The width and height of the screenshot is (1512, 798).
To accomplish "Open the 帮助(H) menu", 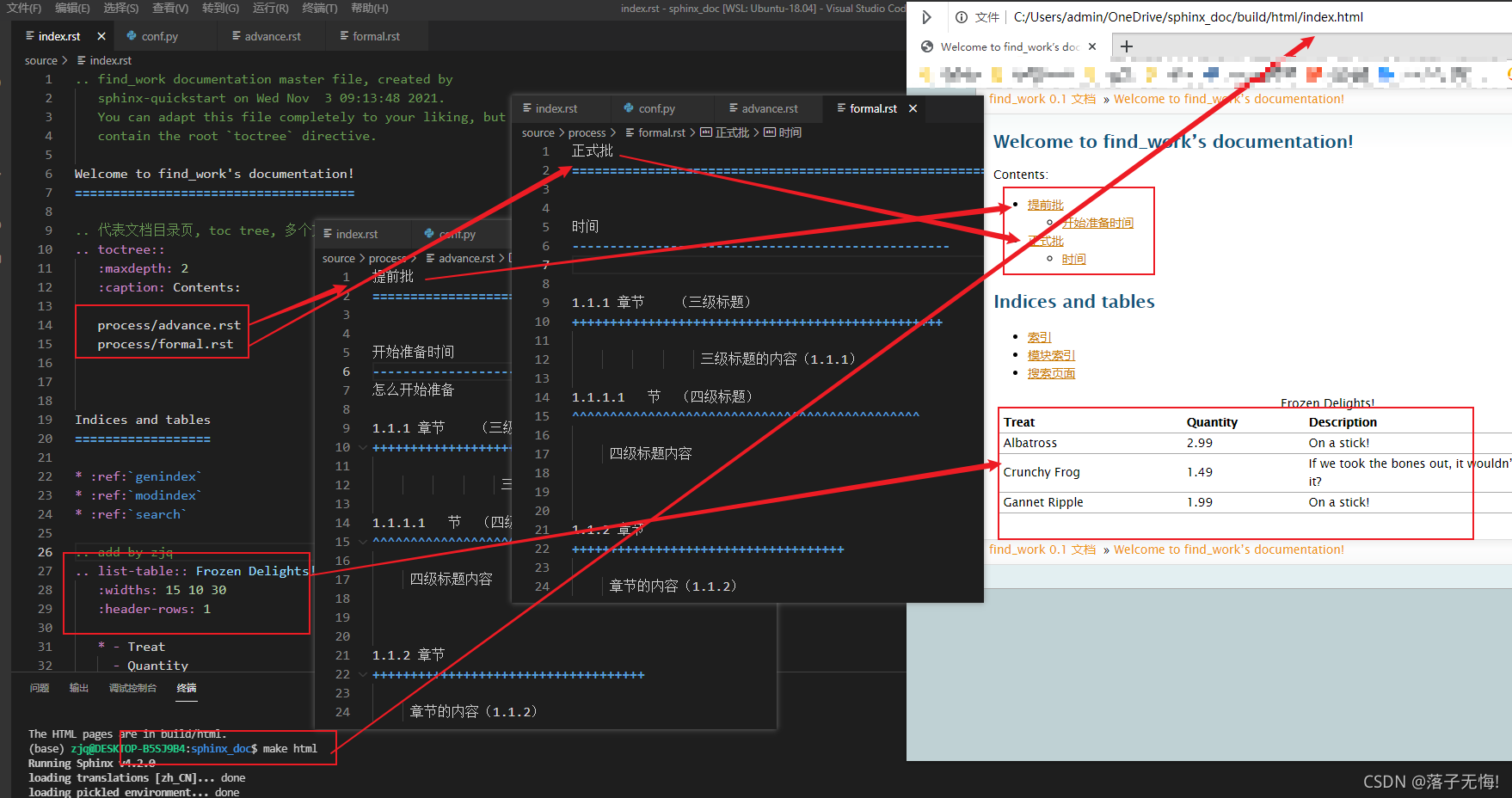I will pos(366,9).
